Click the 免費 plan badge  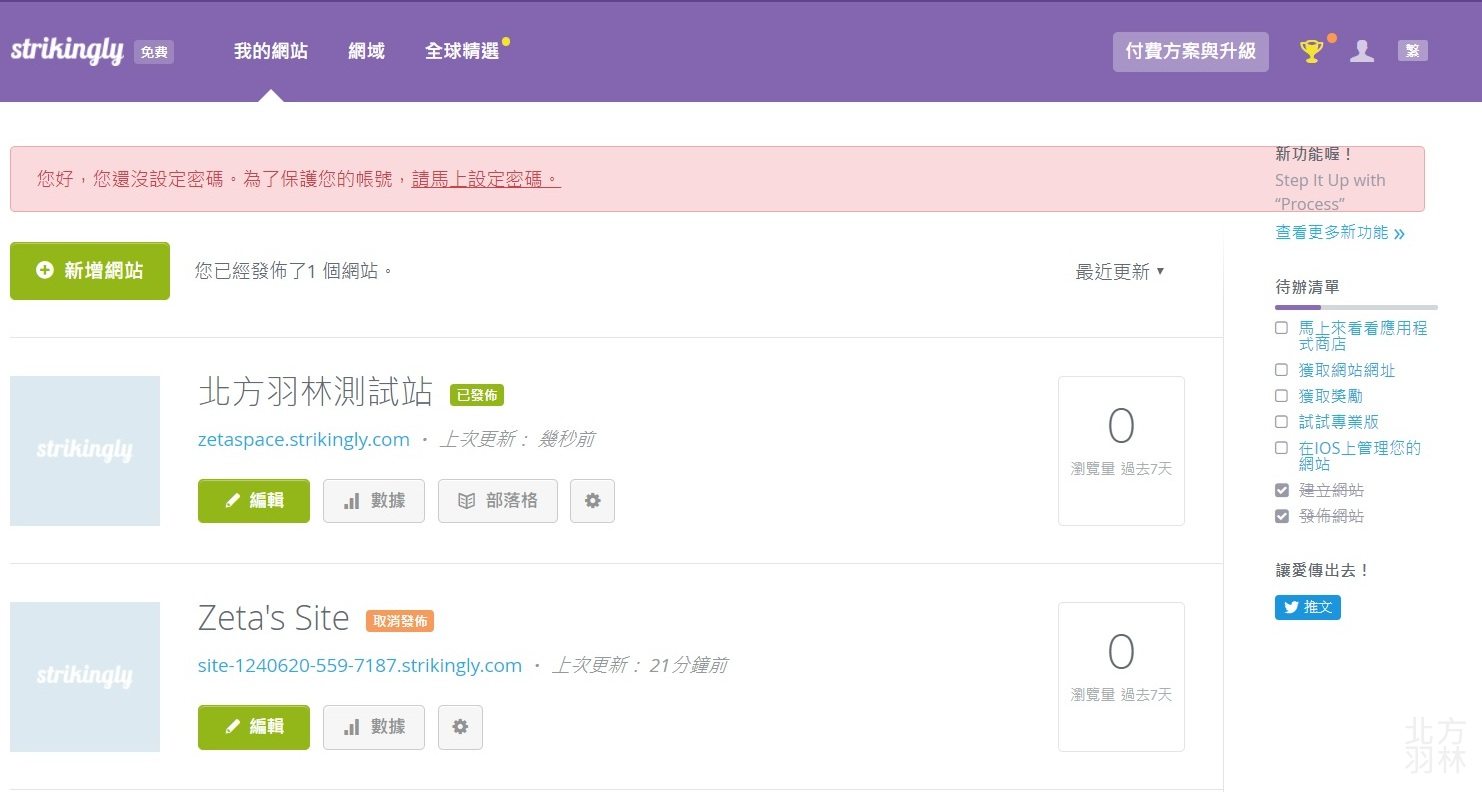[154, 52]
